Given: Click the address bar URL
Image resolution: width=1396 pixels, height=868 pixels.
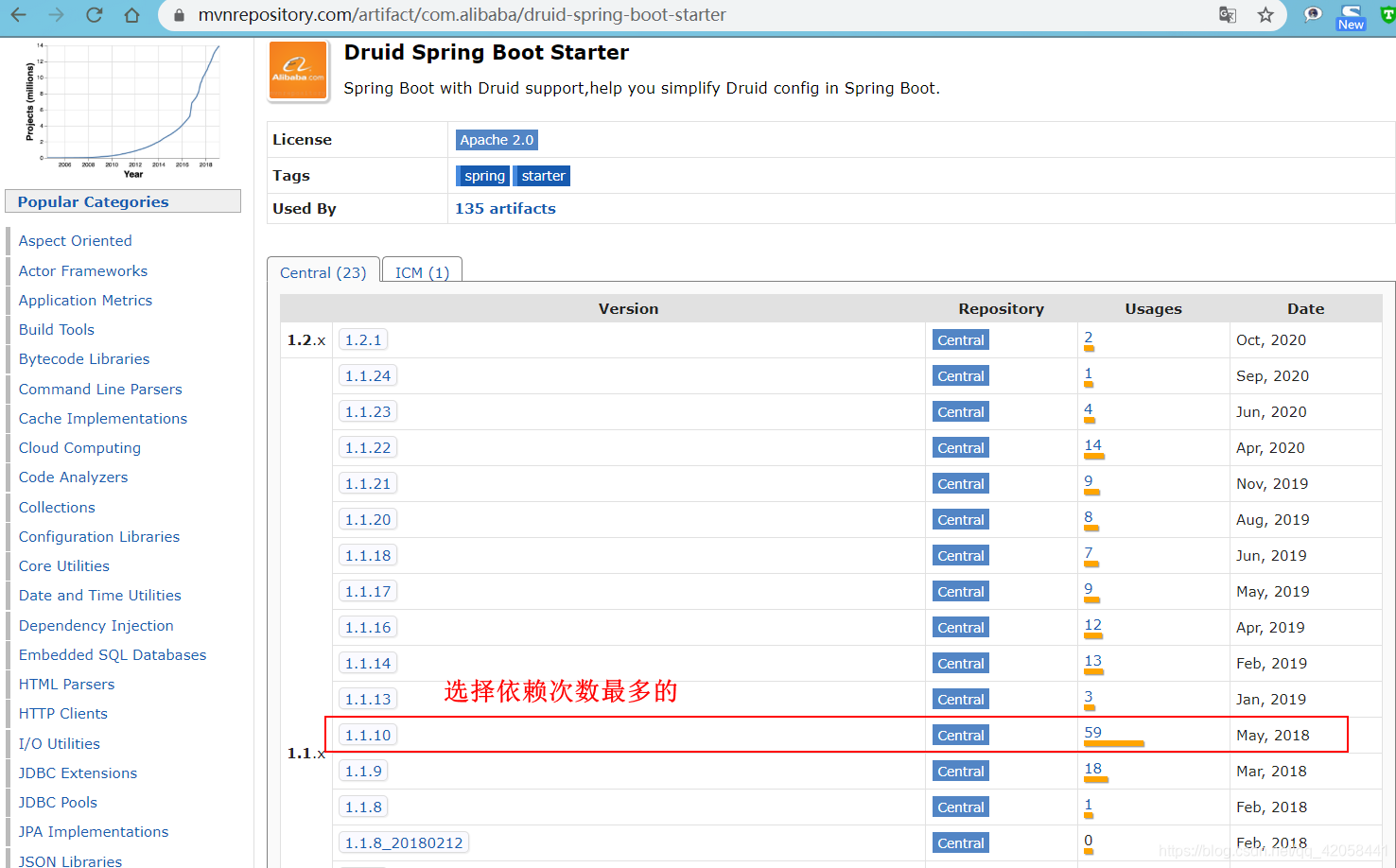Looking at the screenshot, I should 462,15.
